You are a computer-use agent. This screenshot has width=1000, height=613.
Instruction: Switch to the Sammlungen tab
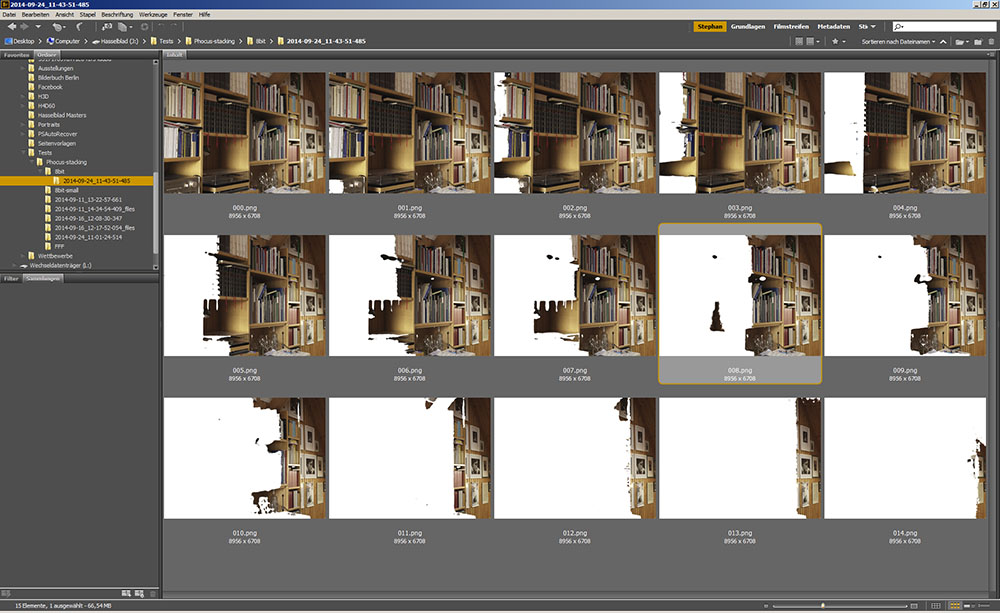pos(43,279)
